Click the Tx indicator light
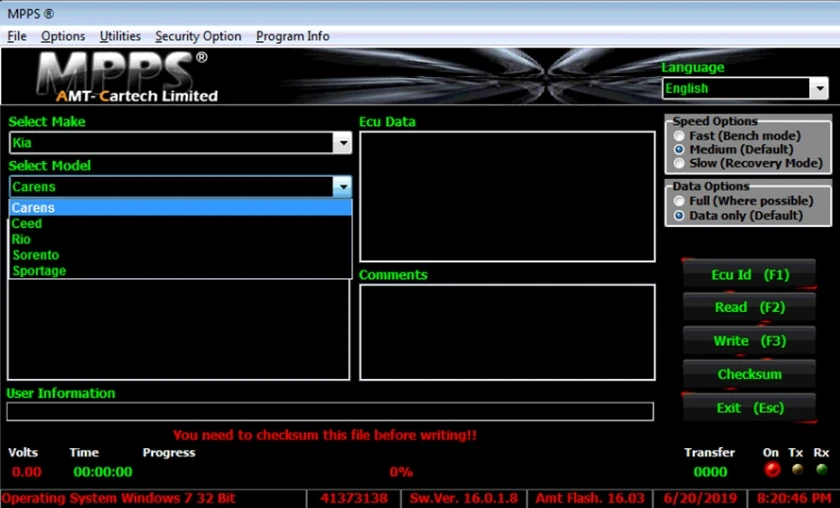The image size is (840, 508). point(798,469)
